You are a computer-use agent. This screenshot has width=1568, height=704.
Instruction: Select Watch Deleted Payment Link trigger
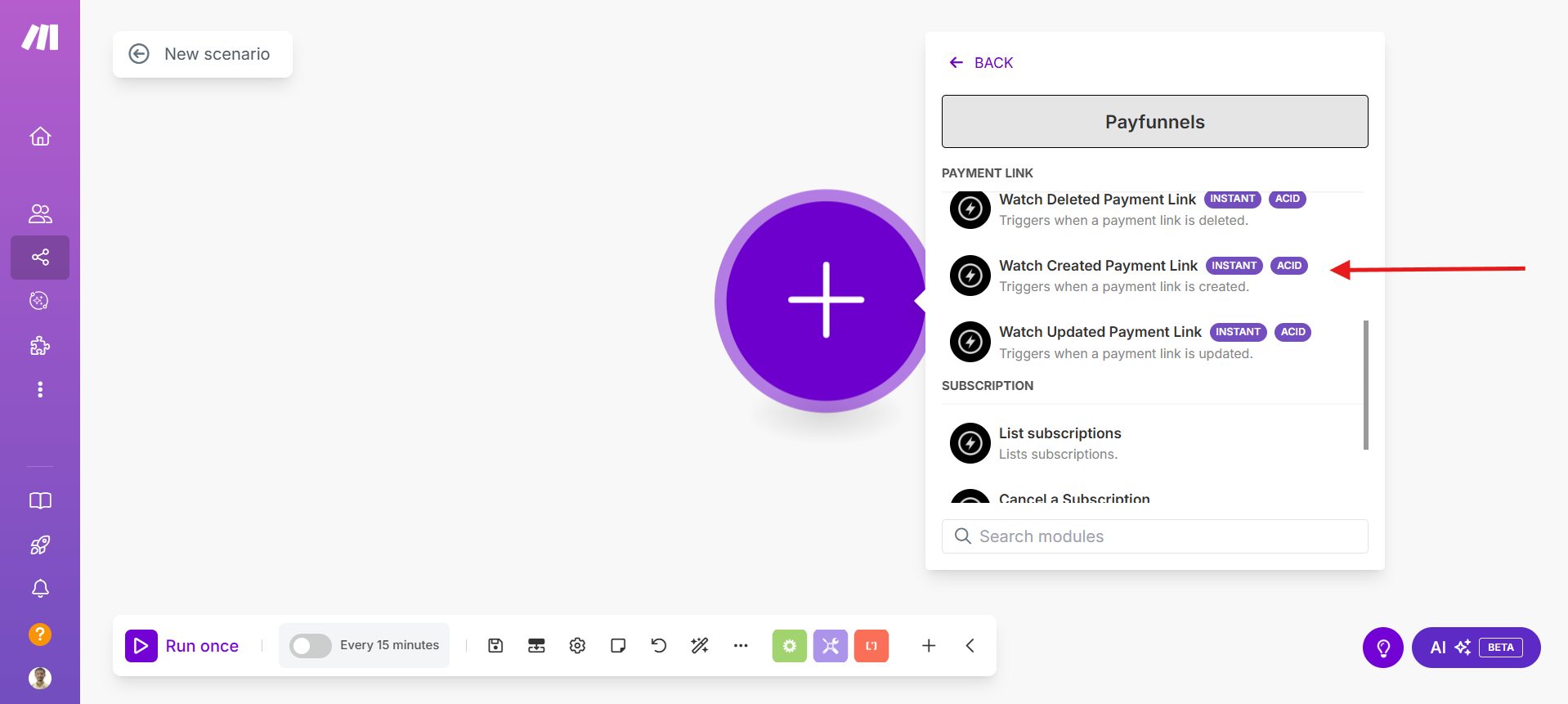(x=1154, y=210)
